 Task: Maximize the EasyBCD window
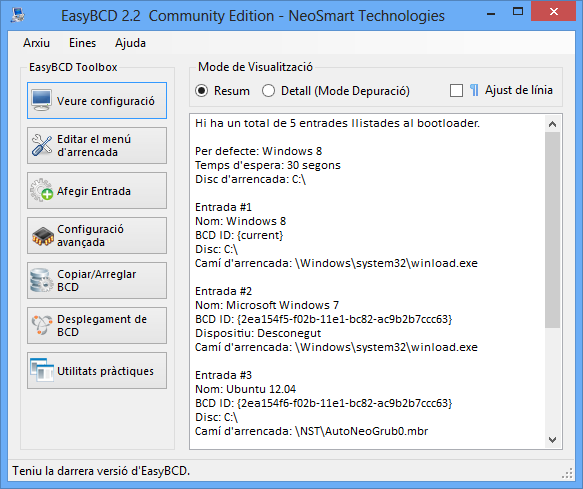pos(518,12)
